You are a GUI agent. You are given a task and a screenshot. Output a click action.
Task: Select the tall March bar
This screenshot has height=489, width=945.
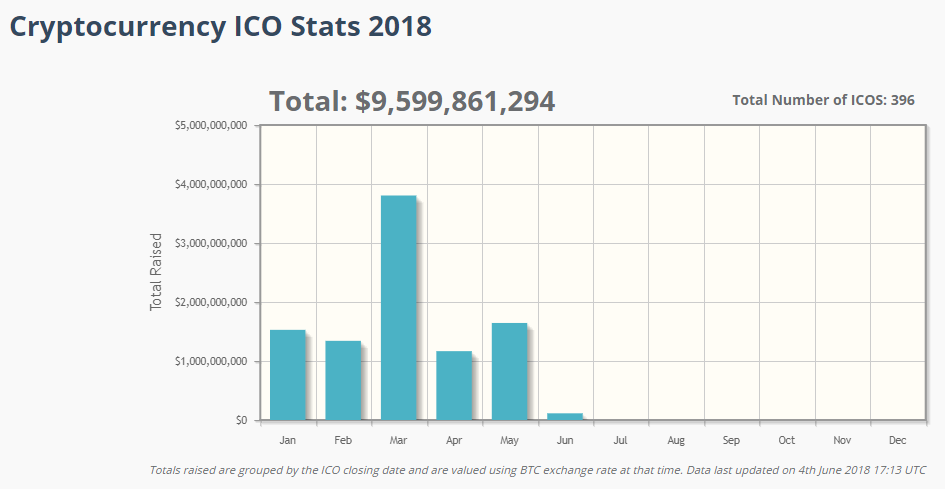tap(398, 308)
